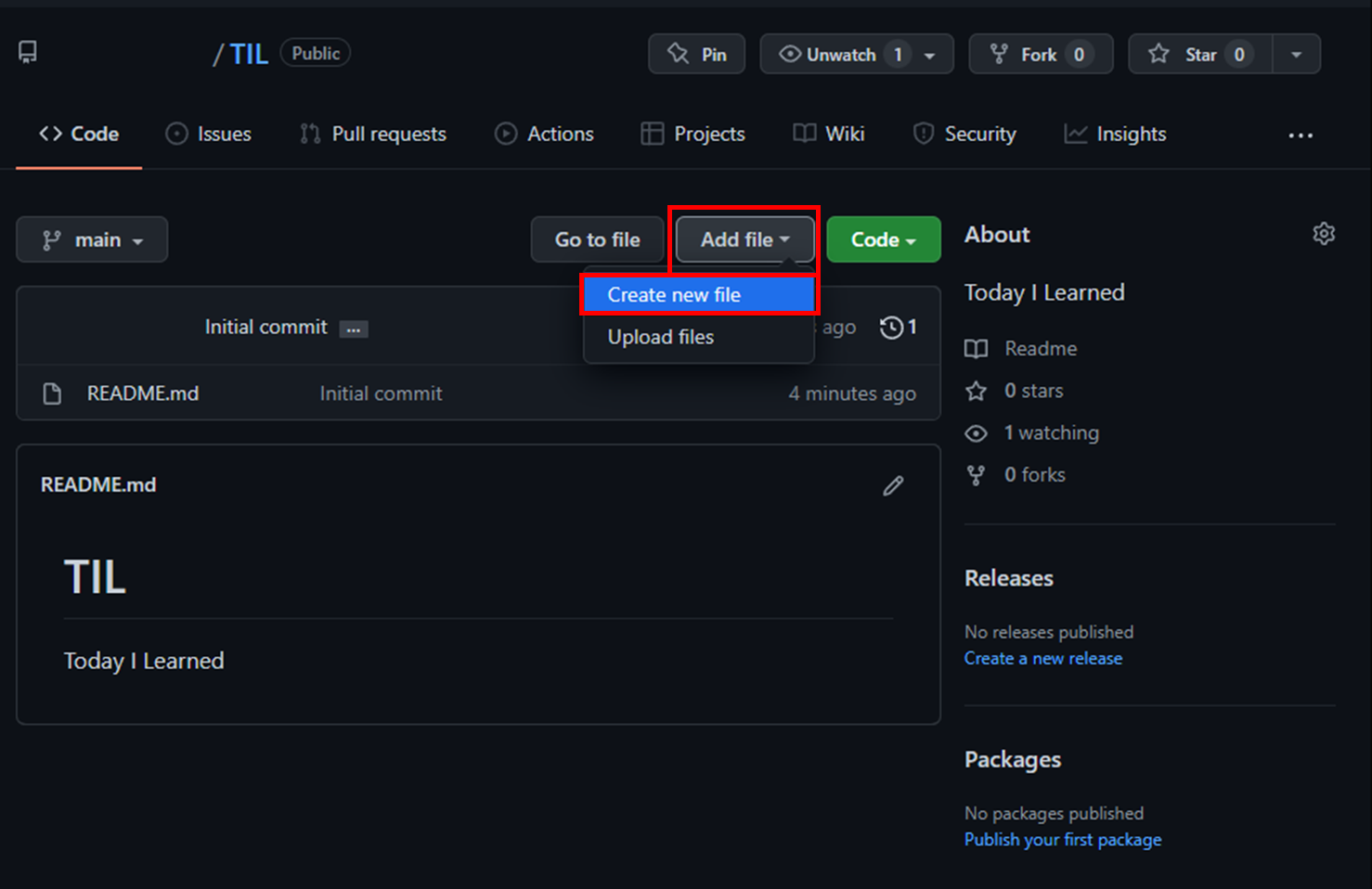Click the 0 forks link
The height and width of the screenshot is (889, 1372).
(x=1035, y=474)
